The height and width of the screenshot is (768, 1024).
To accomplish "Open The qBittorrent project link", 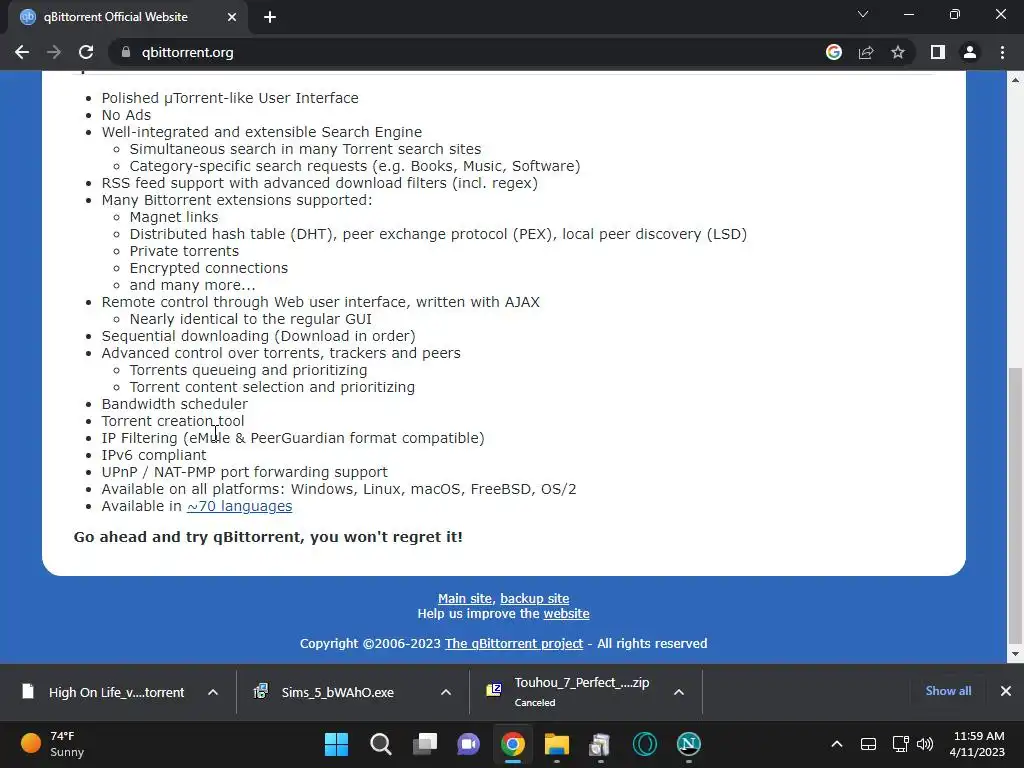I will (x=514, y=643).
